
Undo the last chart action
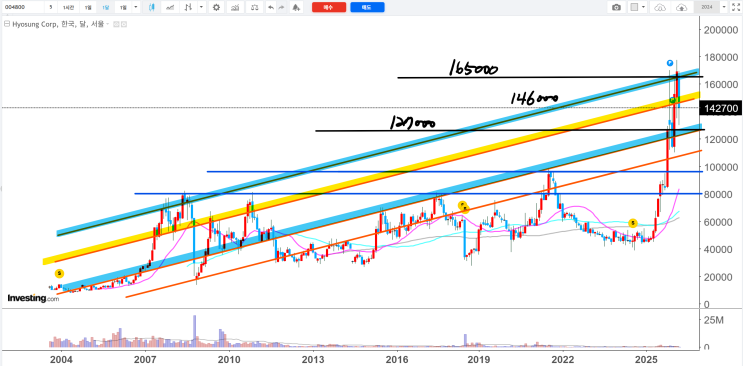[x=271, y=7]
